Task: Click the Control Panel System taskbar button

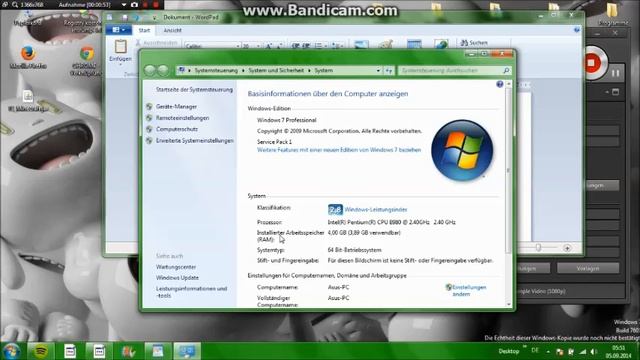Action: pyautogui.click(x=187, y=351)
